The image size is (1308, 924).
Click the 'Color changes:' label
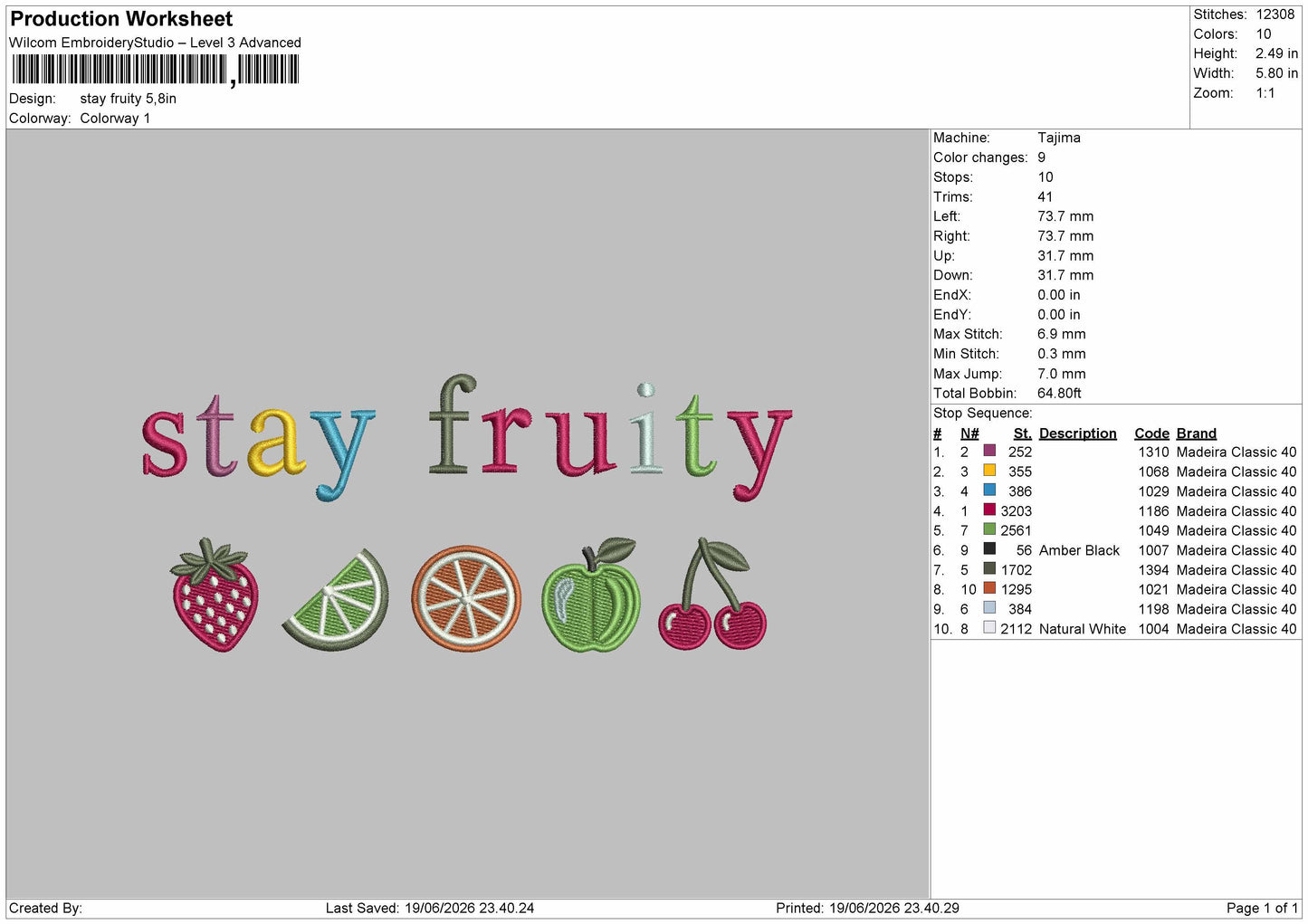point(980,157)
